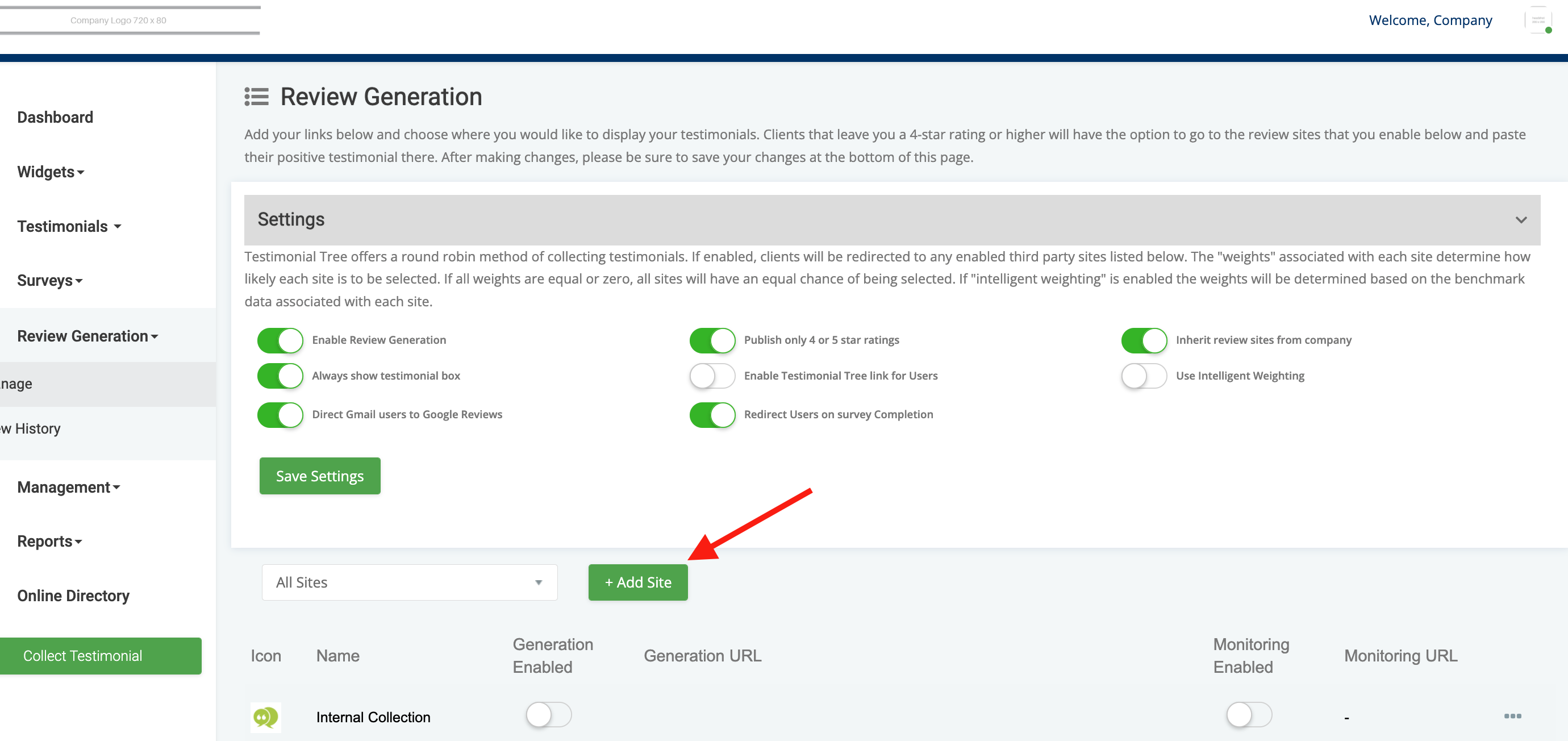This screenshot has height=741, width=1568.
Task: Open the user profile avatar icon
Action: [1537, 20]
